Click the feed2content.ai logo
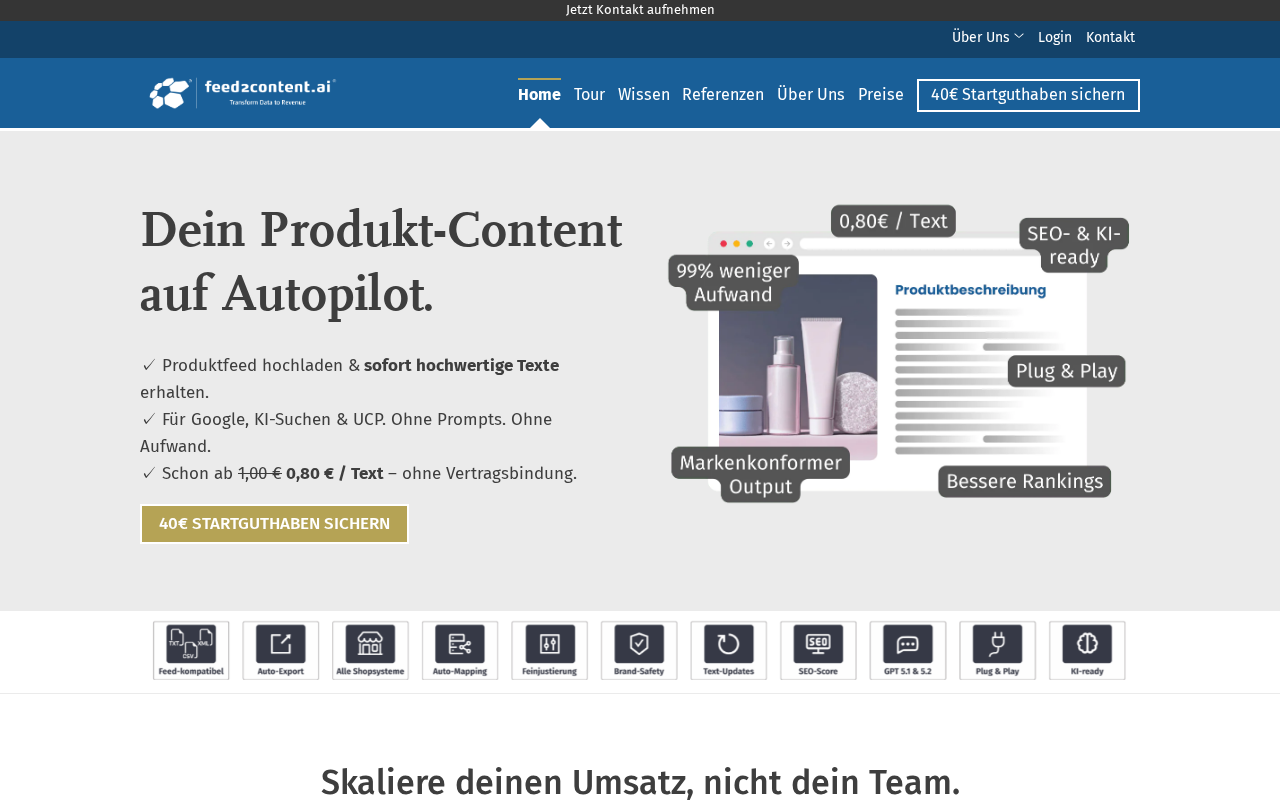Screen dimensions: 1280x800 point(242,93)
